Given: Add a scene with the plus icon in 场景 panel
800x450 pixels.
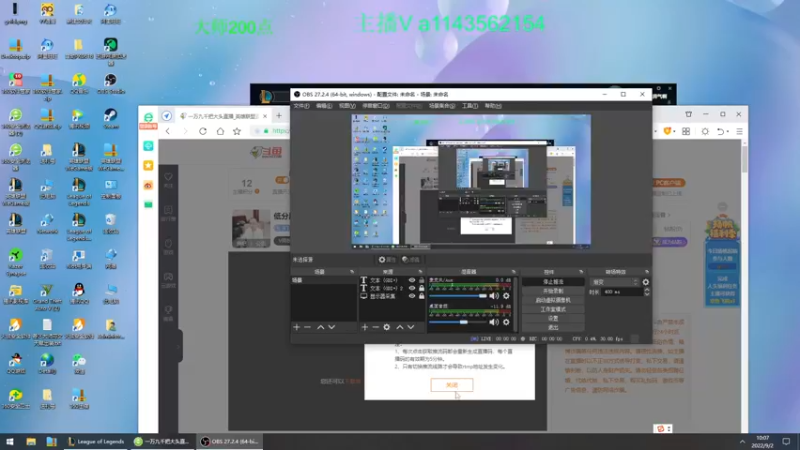Looking at the screenshot, I should click(296, 327).
